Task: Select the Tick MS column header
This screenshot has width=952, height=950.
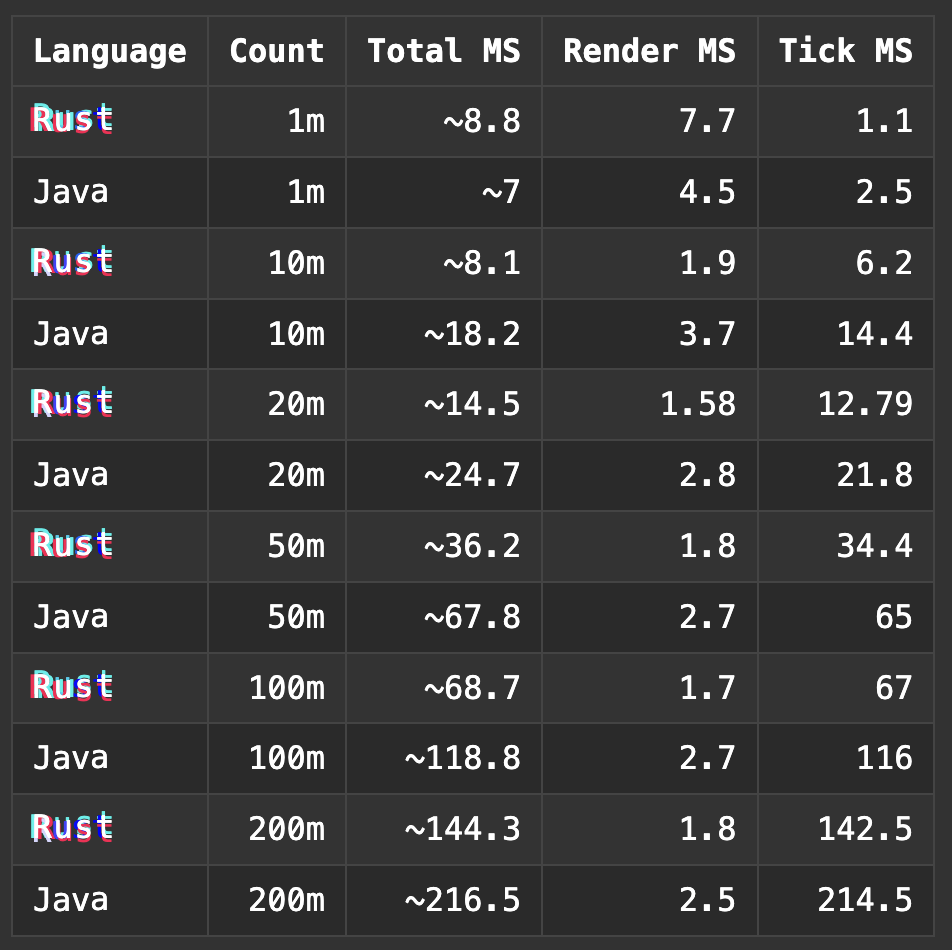Action: tap(845, 51)
